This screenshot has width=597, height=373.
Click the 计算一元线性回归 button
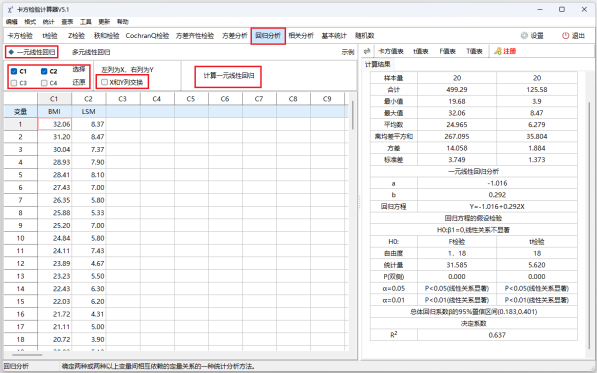228,76
